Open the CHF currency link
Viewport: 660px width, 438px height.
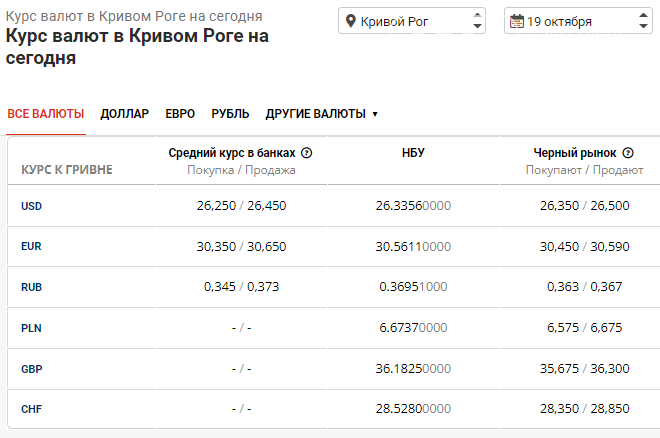click(31, 408)
